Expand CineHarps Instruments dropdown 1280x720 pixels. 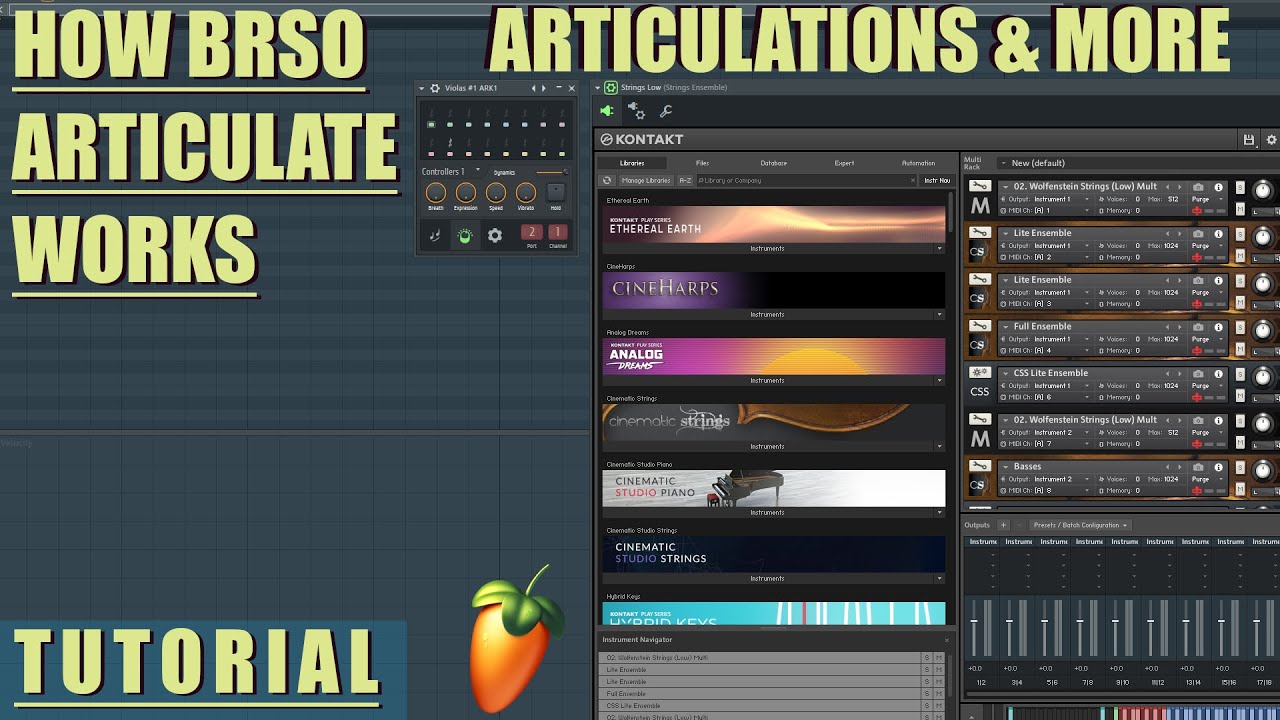(x=940, y=314)
